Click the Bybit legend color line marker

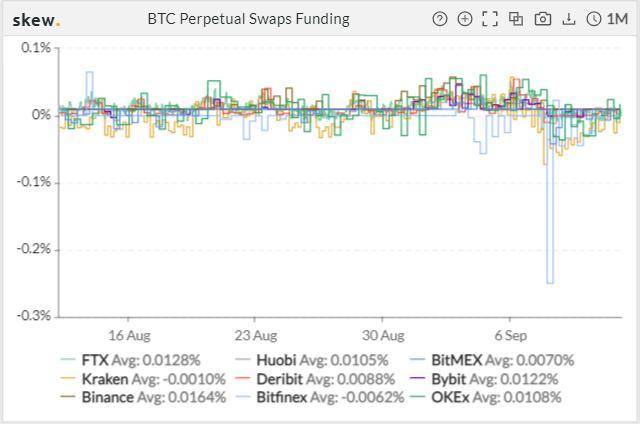pyautogui.click(x=417, y=379)
